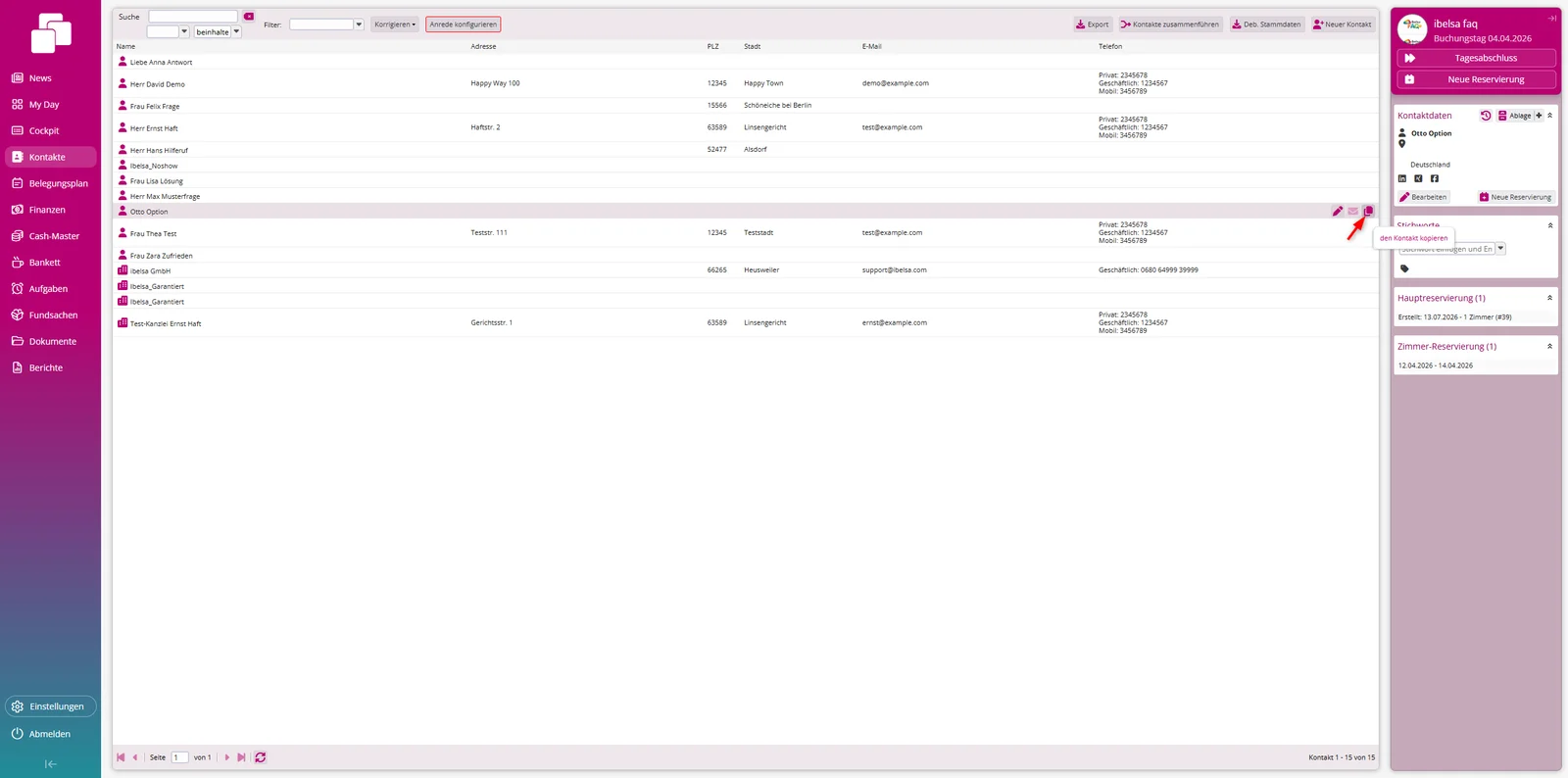Jump to the first page of contacts
Viewport: 1568px width, 778px height.
point(121,757)
